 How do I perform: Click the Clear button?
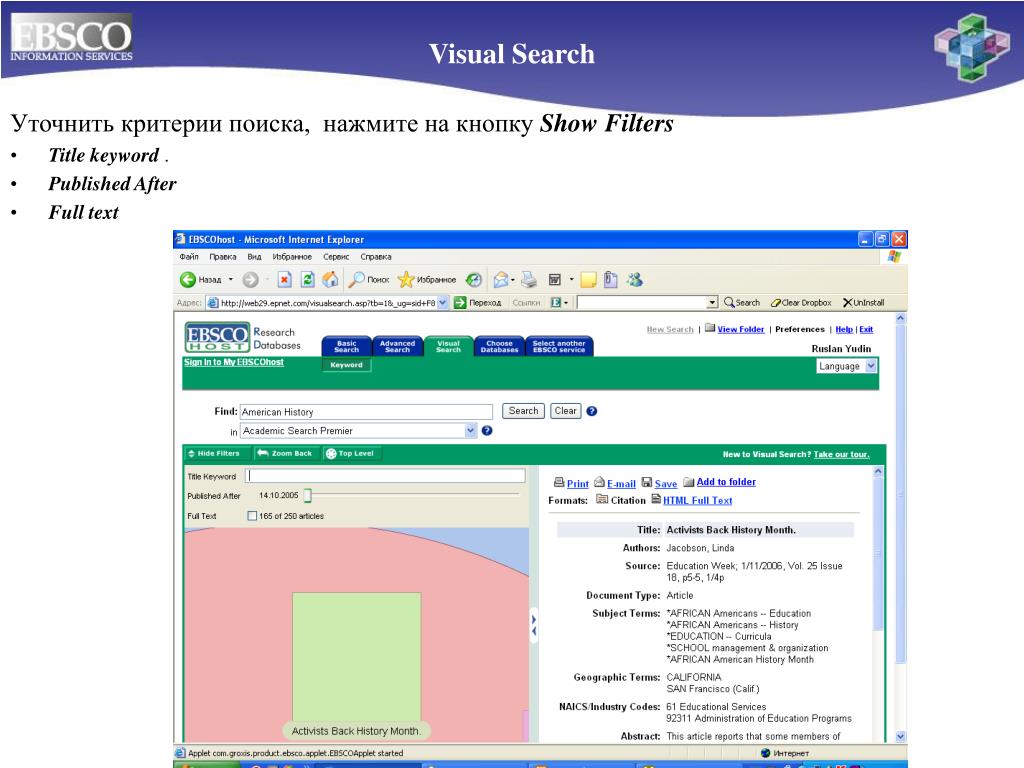coord(566,411)
